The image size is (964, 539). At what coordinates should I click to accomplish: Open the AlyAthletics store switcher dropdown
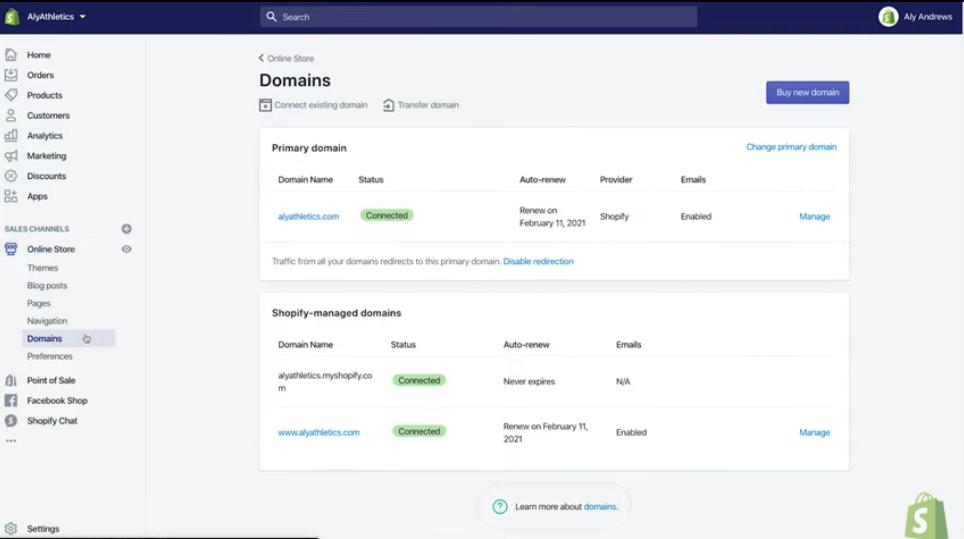tap(56, 17)
